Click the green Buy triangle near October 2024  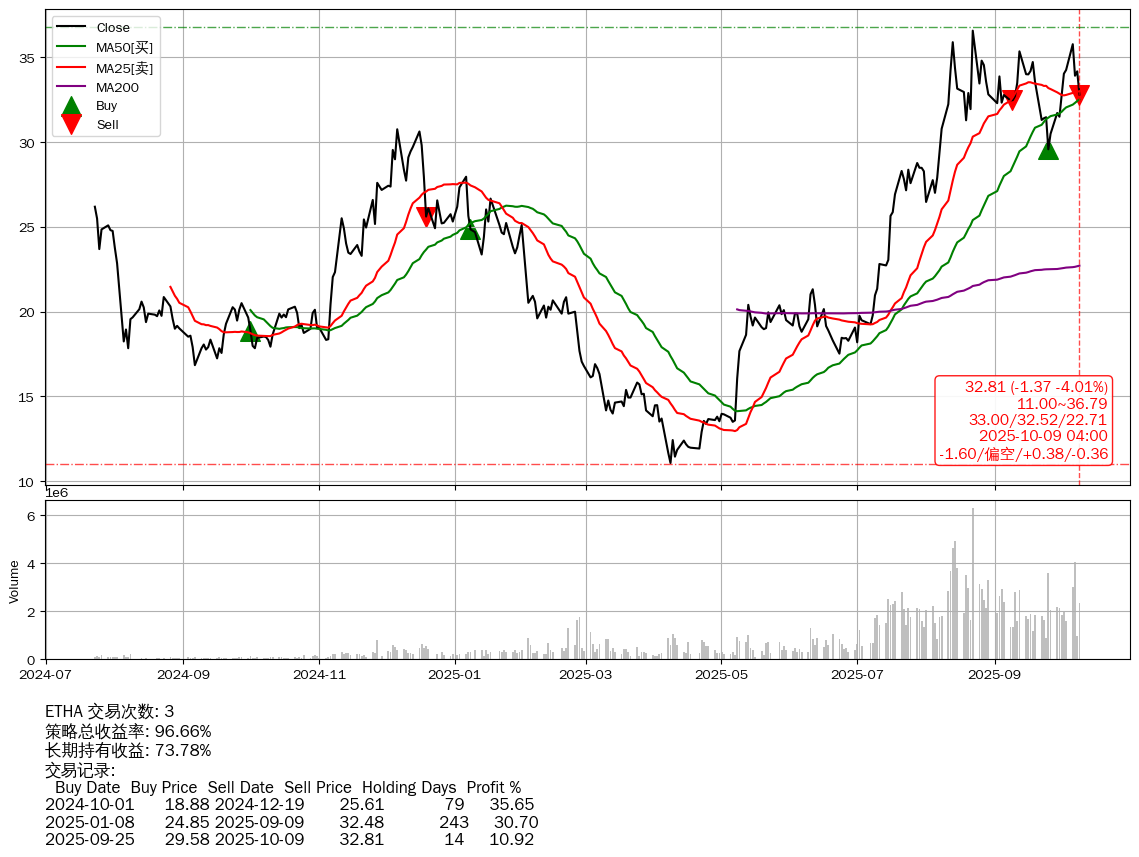pyautogui.click(x=250, y=331)
